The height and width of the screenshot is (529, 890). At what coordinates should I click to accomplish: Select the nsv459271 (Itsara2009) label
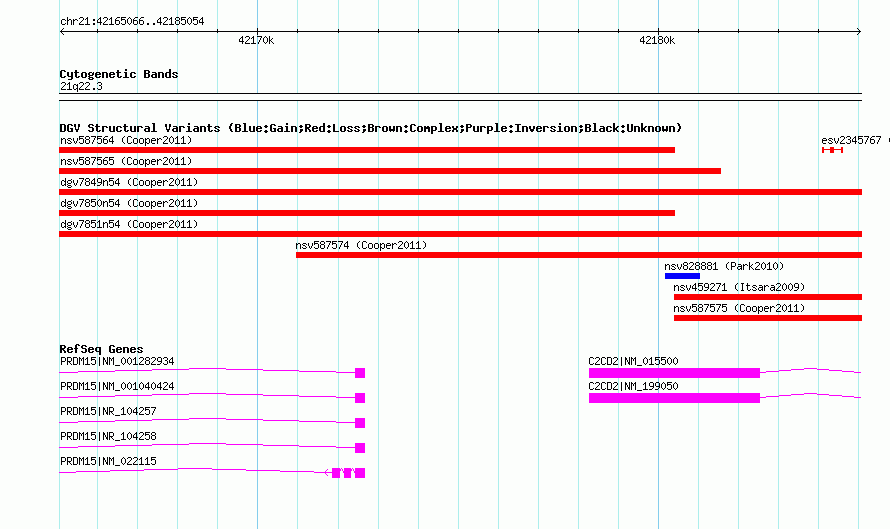tap(739, 287)
